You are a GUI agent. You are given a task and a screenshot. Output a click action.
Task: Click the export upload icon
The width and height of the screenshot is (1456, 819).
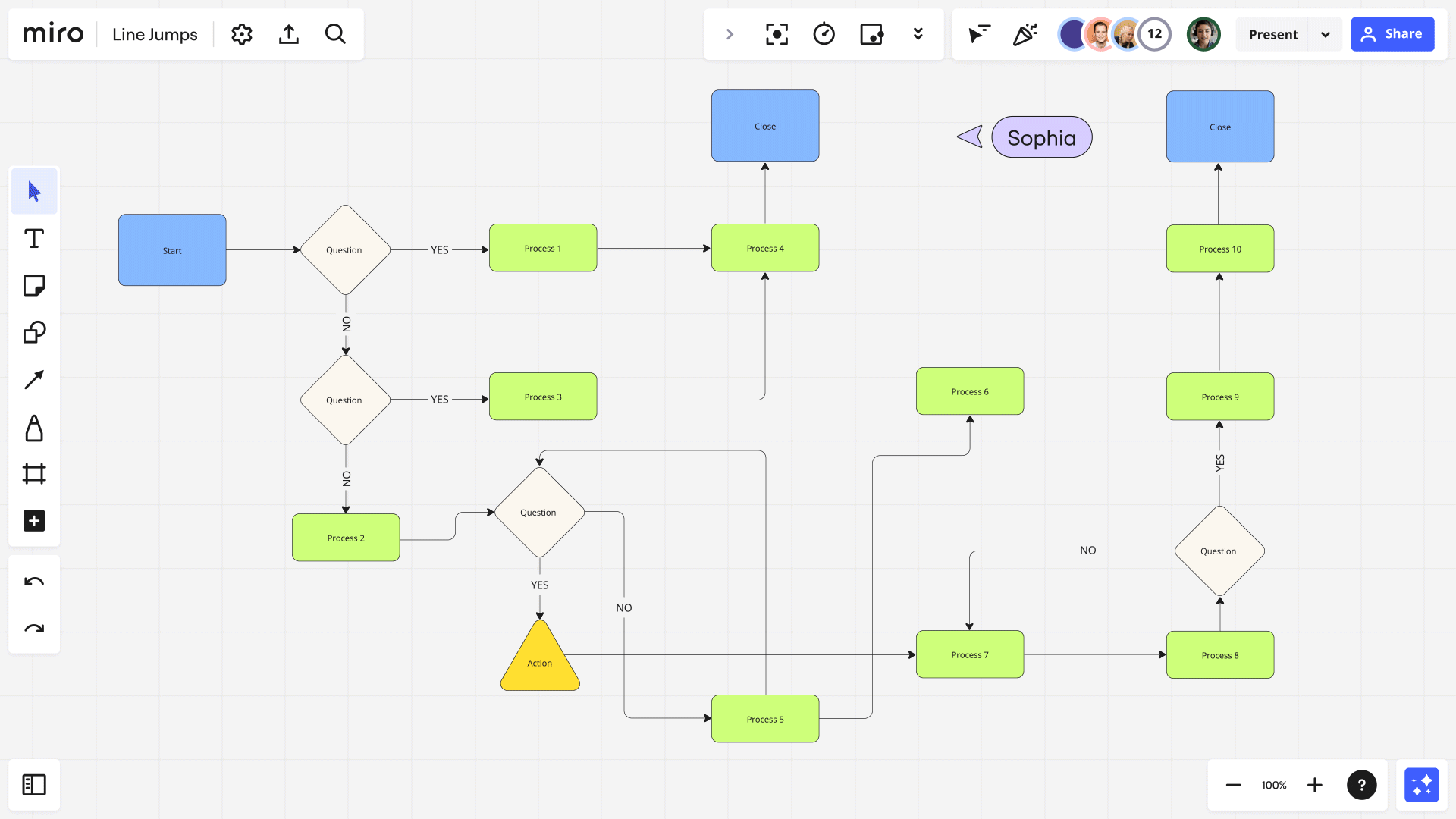coord(289,34)
